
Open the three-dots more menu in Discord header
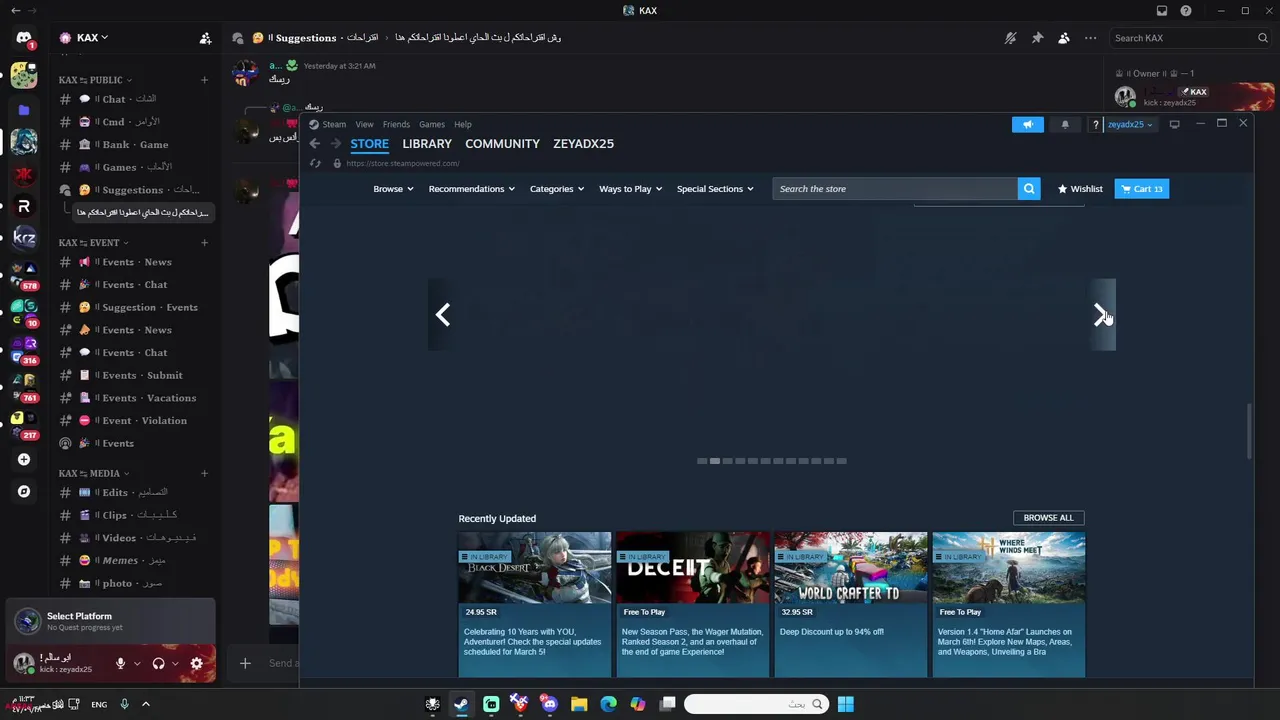coord(1091,38)
